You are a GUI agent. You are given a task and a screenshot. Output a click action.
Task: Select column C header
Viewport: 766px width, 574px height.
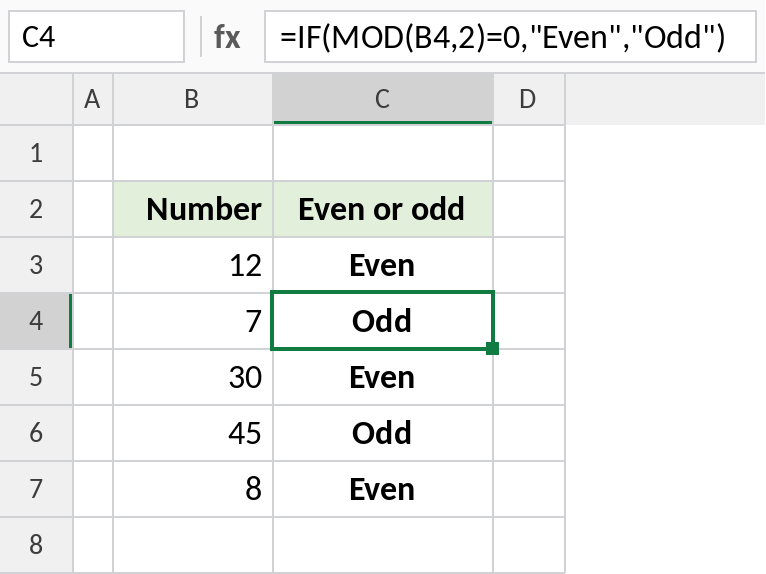click(x=383, y=99)
